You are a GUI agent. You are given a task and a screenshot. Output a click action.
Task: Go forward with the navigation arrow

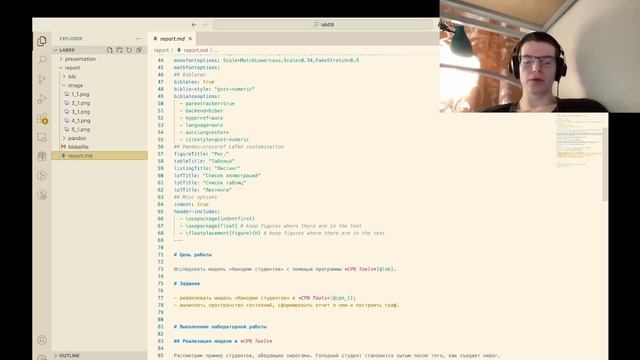(204, 24)
